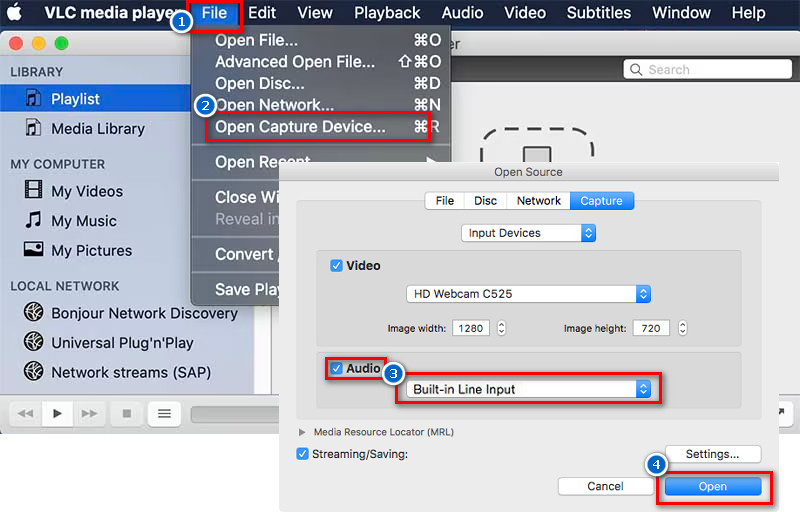The height and width of the screenshot is (512, 800).
Task: Click the search magnifier icon
Action: 636,69
